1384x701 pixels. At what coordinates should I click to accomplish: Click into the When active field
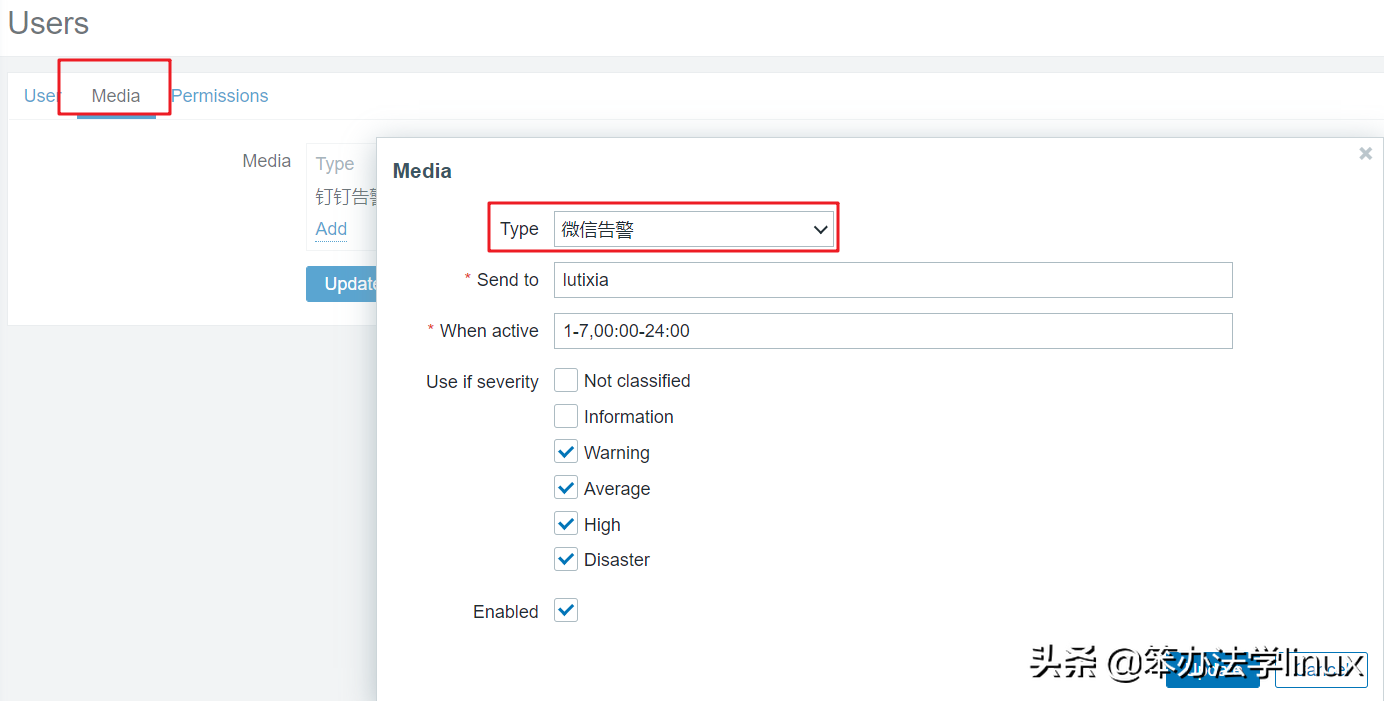[892, 331]
